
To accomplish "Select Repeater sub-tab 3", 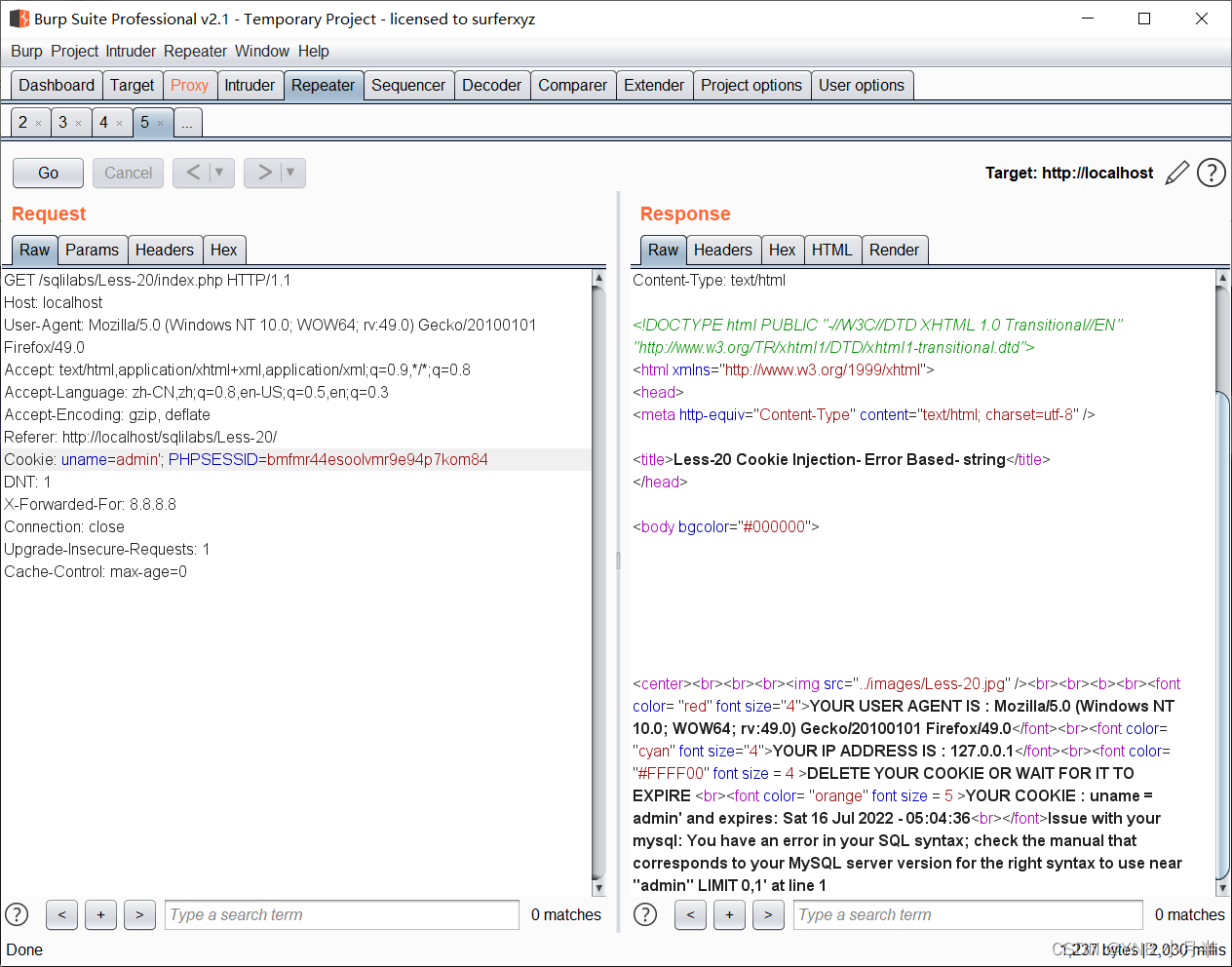I will (x=62, y=122).
